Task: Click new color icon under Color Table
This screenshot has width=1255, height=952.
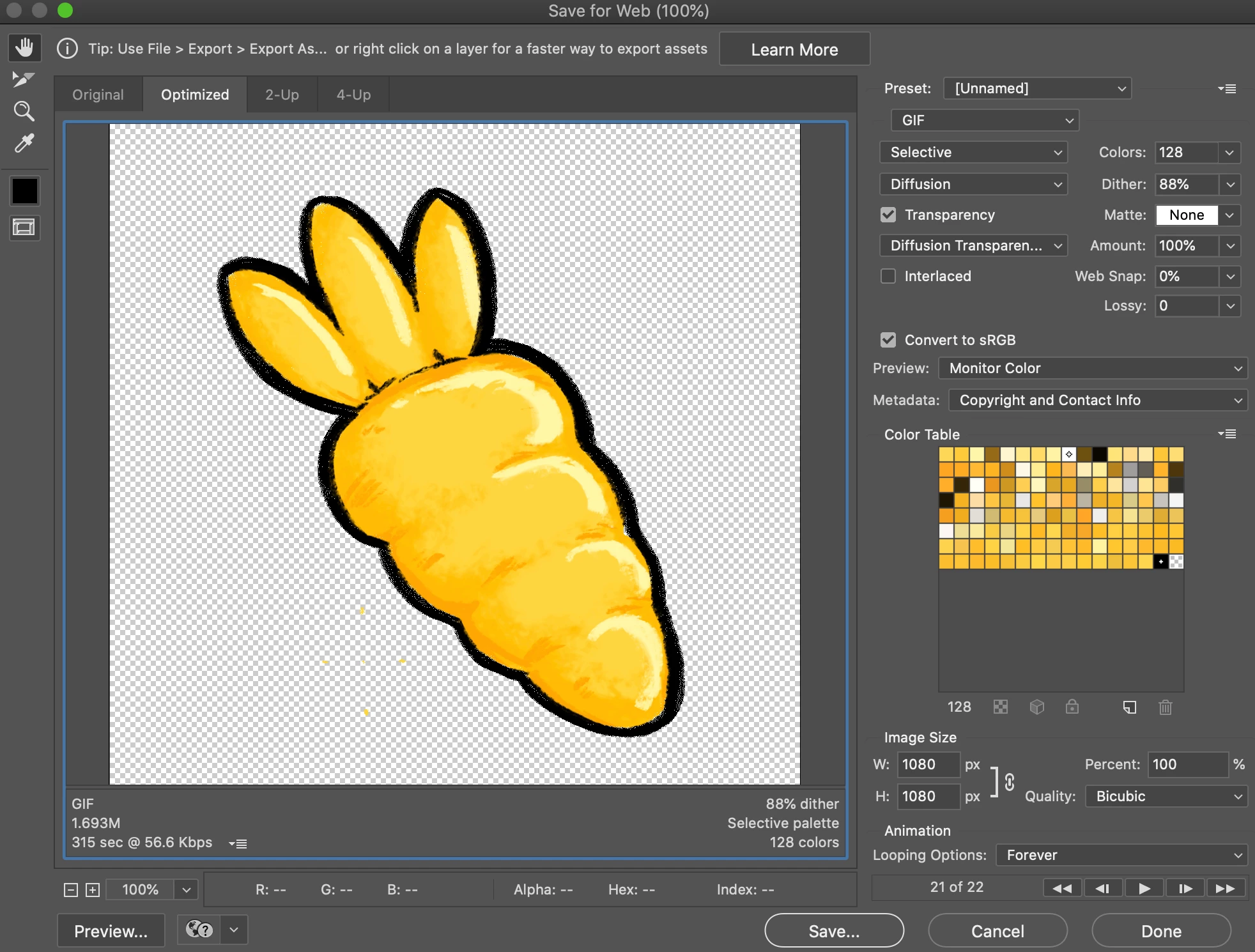Action: point(1129,707)
